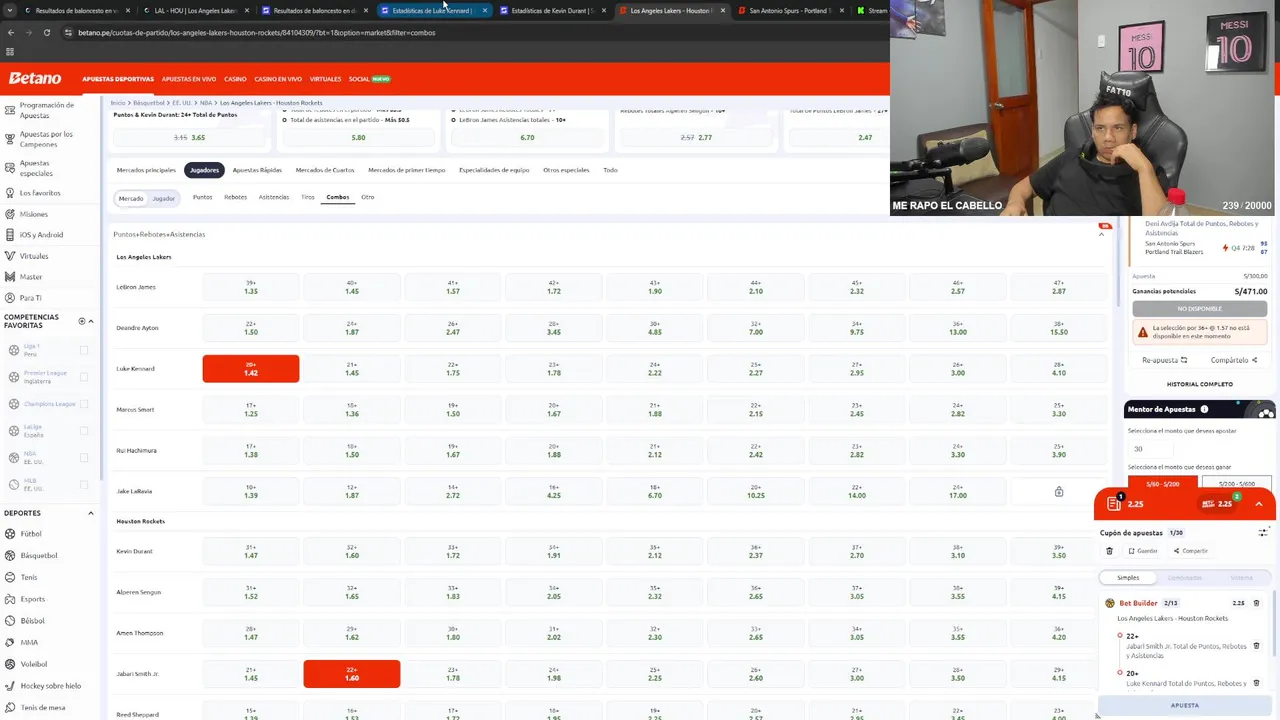Open Los favoritos sidebar icon
The image size is (1280, 720).
(9, 193)
